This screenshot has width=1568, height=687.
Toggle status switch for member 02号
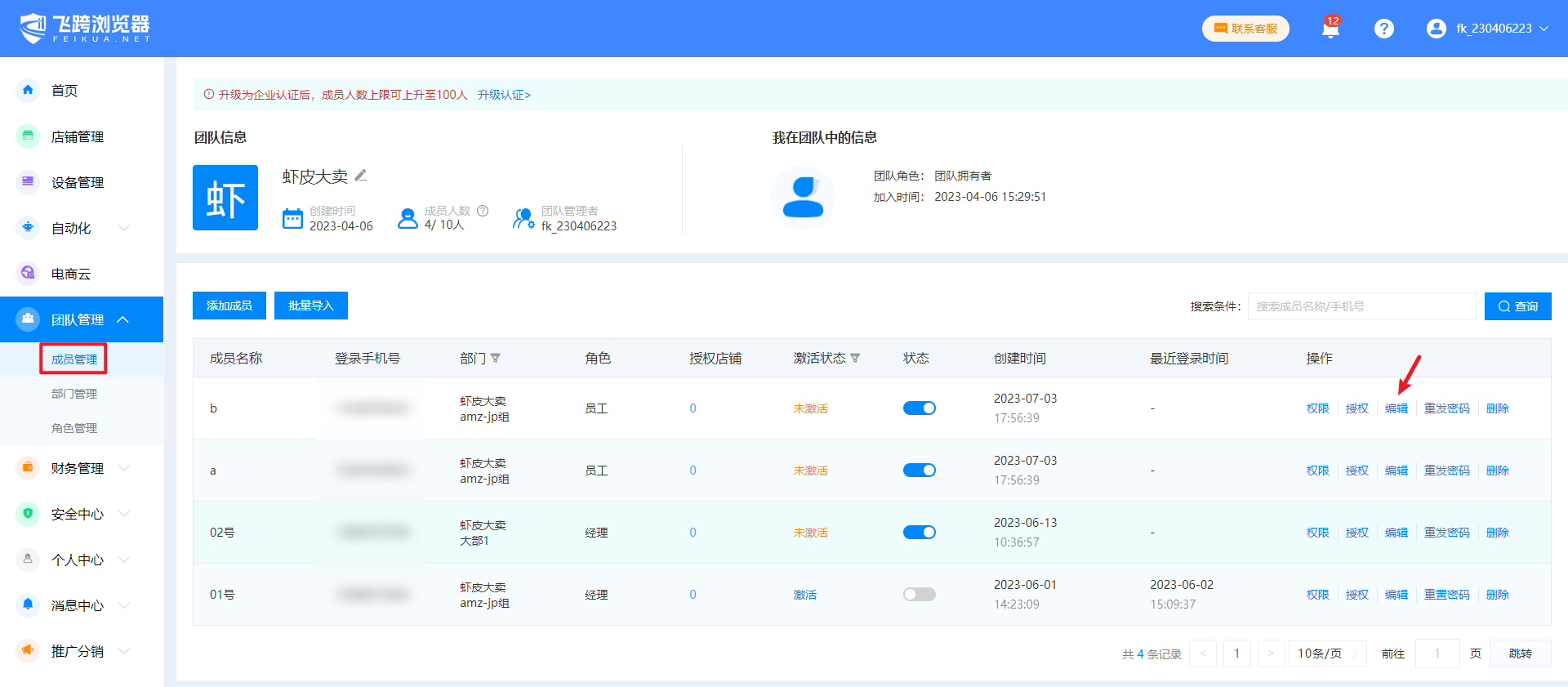tap(919, 533)
